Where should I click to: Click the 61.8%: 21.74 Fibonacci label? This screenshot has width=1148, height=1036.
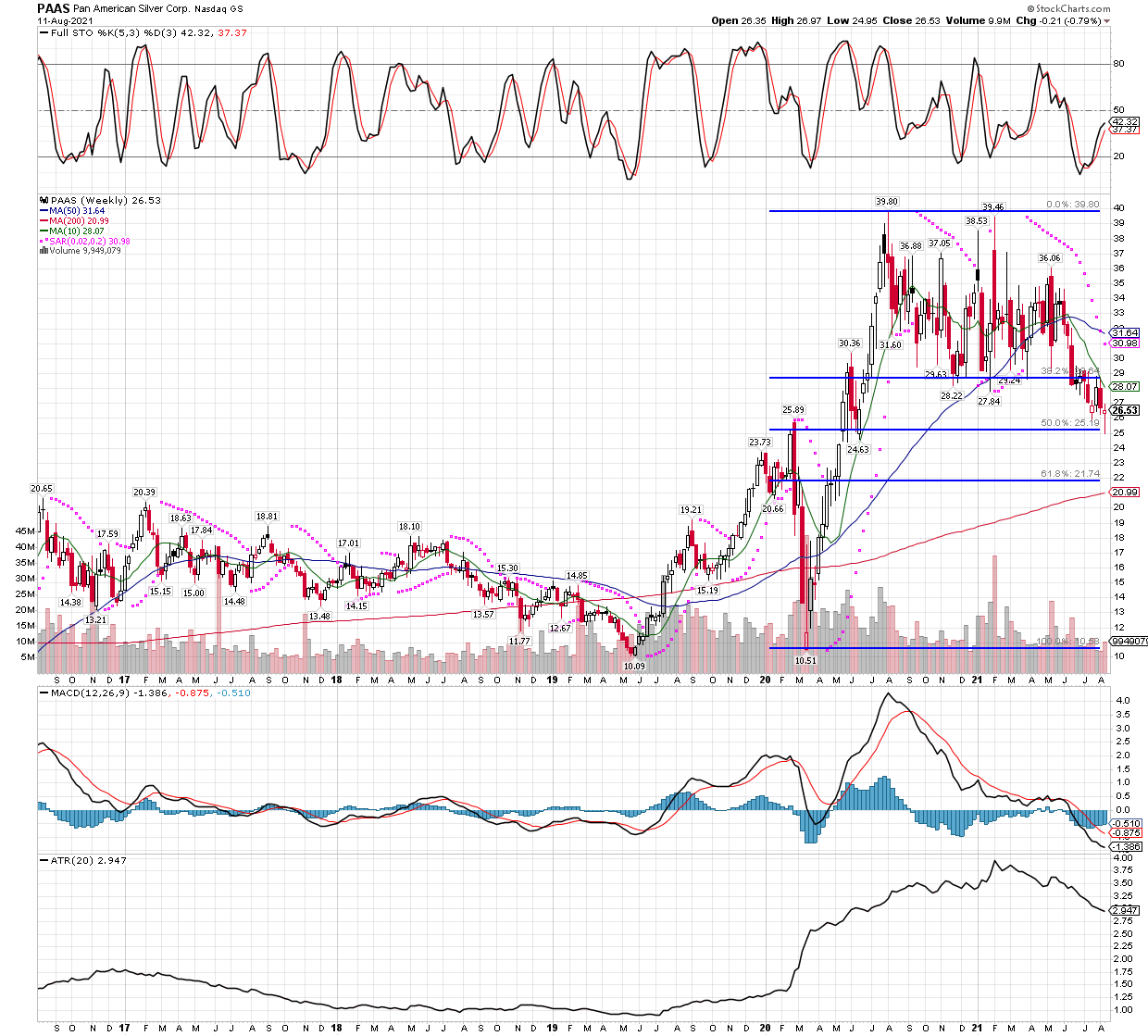(x=1069, y=474)
